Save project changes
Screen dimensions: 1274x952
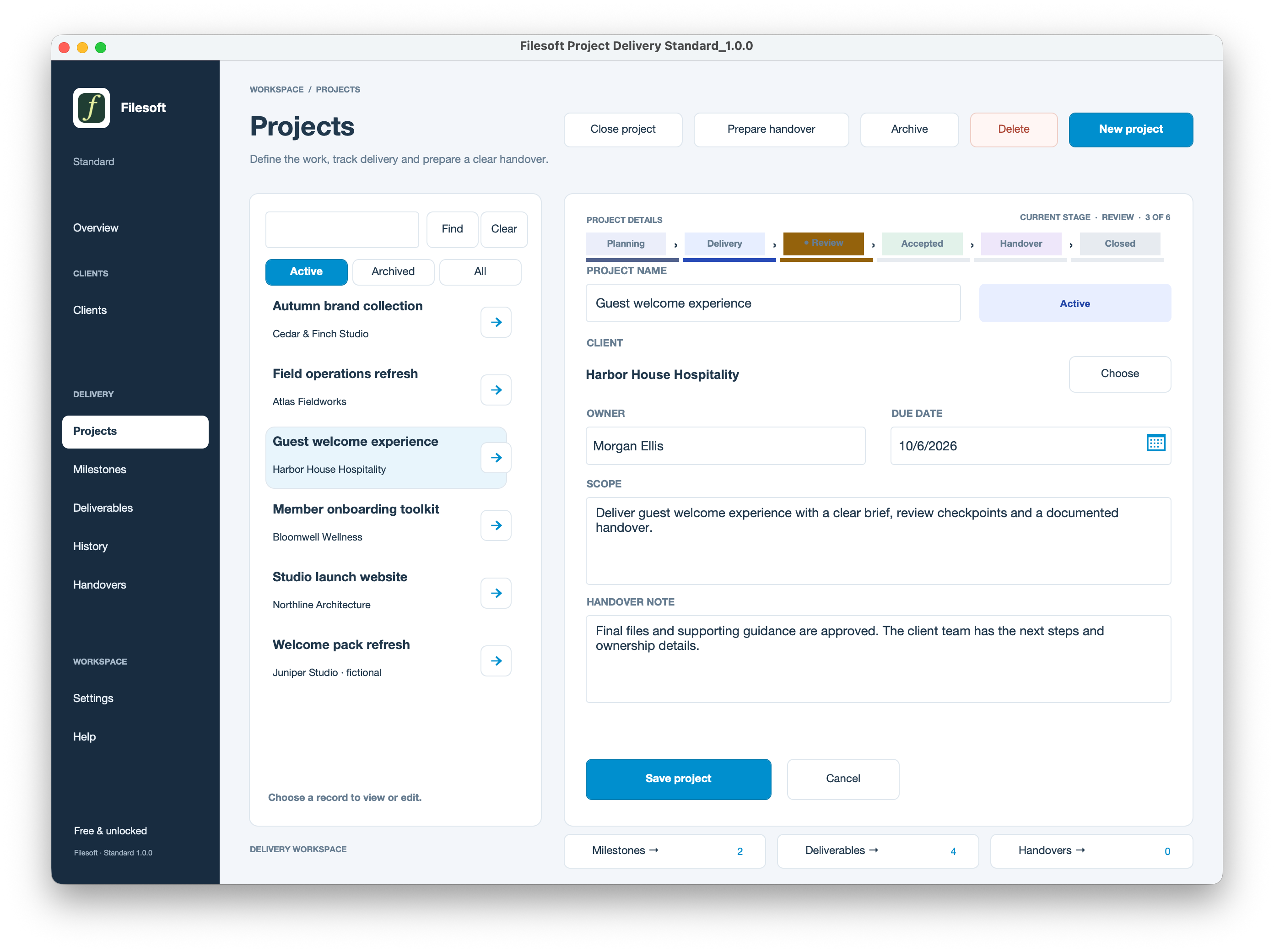678,779
